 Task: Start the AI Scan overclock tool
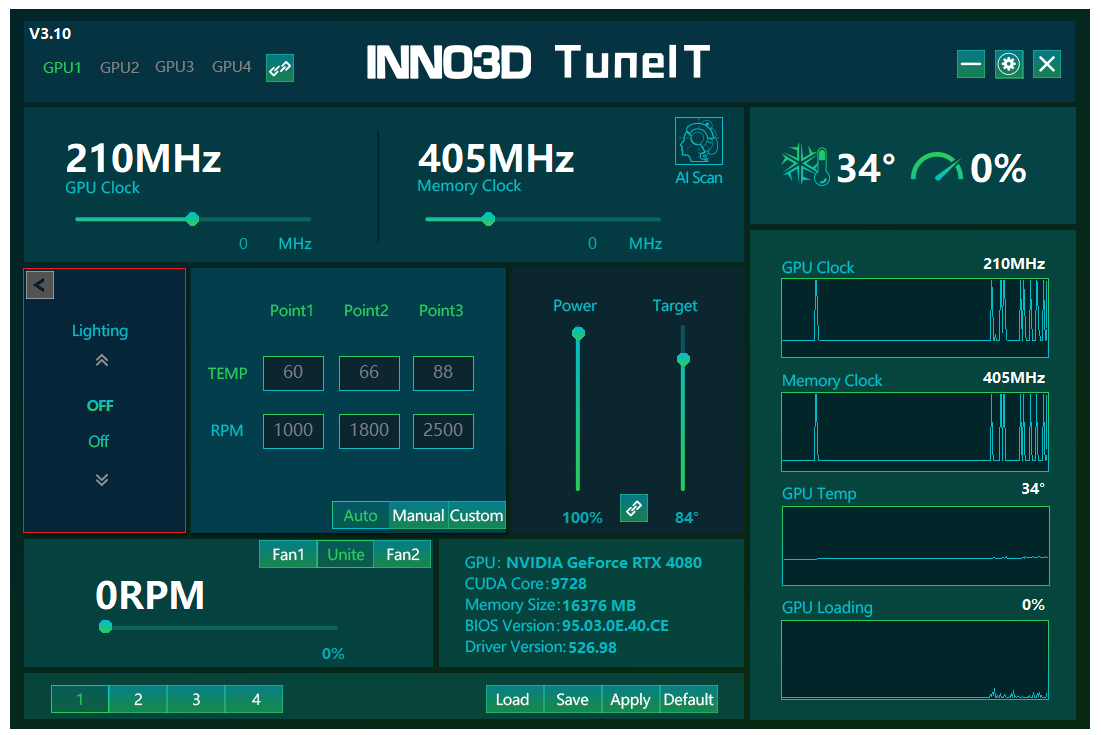[x=699, y=151]
